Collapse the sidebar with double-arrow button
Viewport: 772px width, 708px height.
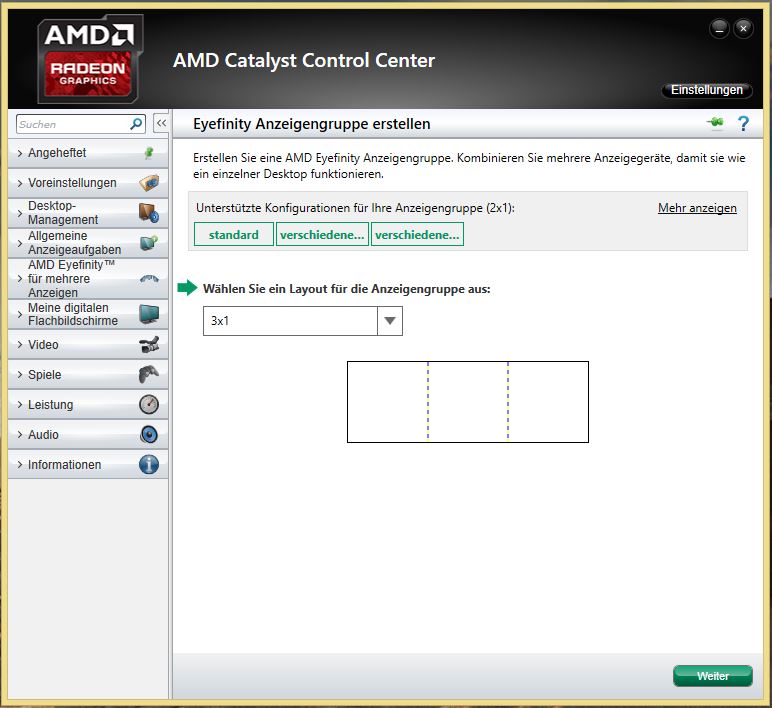(161, 123)
